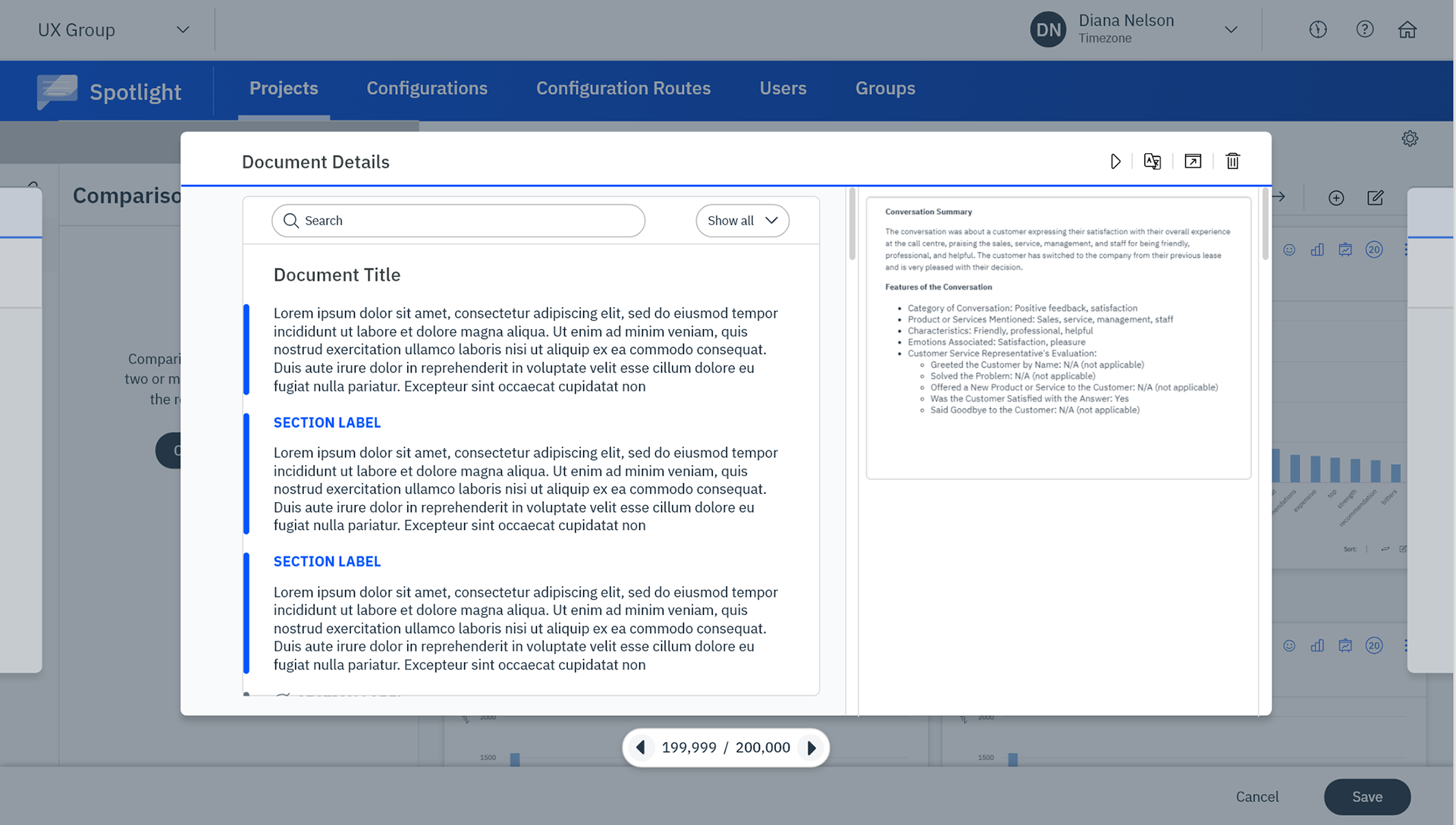
Task: Click the play icon in Document Details header
Action: (1116, 162)
